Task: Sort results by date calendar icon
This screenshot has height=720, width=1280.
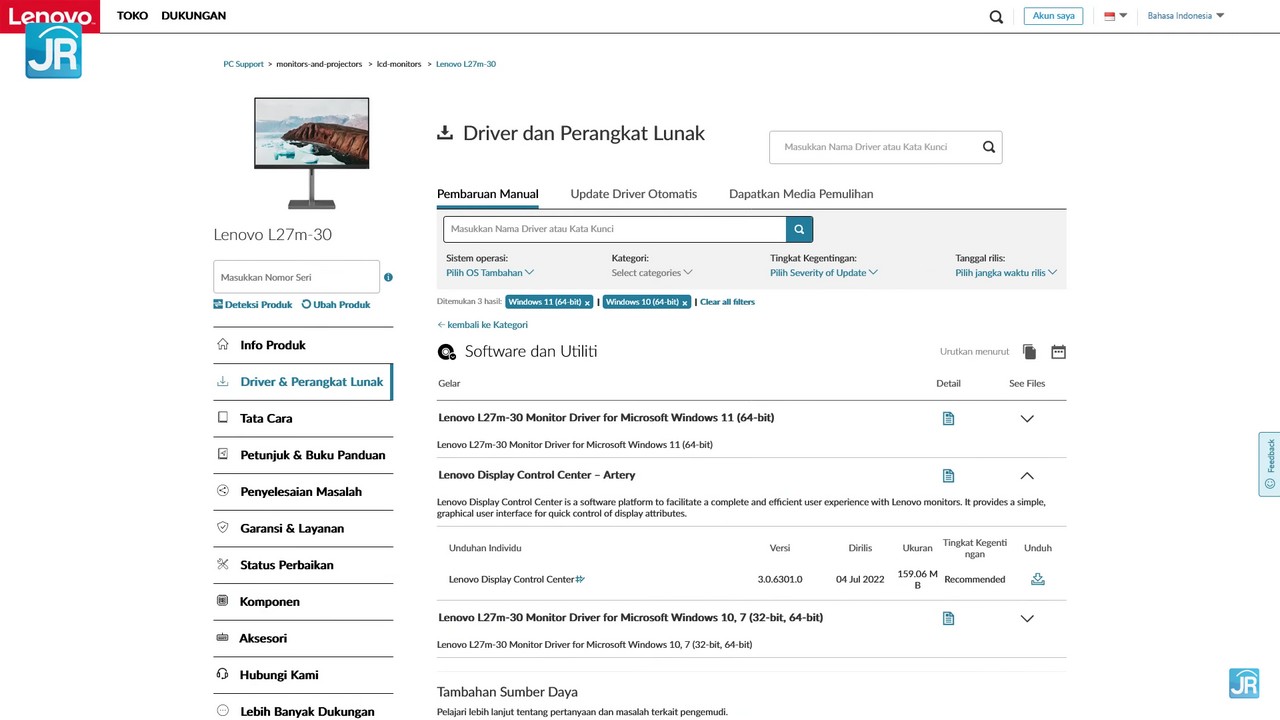Action: click(1058, 352)
